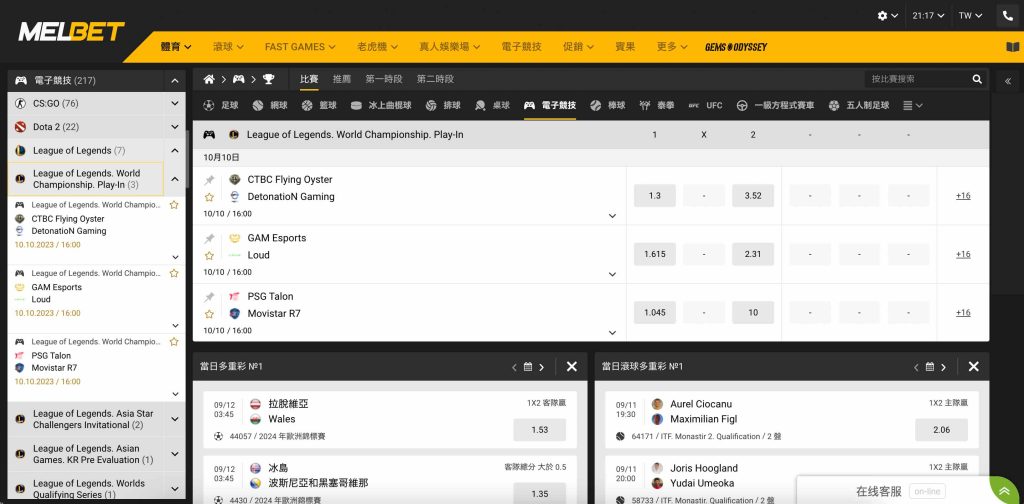Open the settings gear menu
The width and height of the screenshot is (1024, 504).
pyautogui.click(x=888, y=16)
